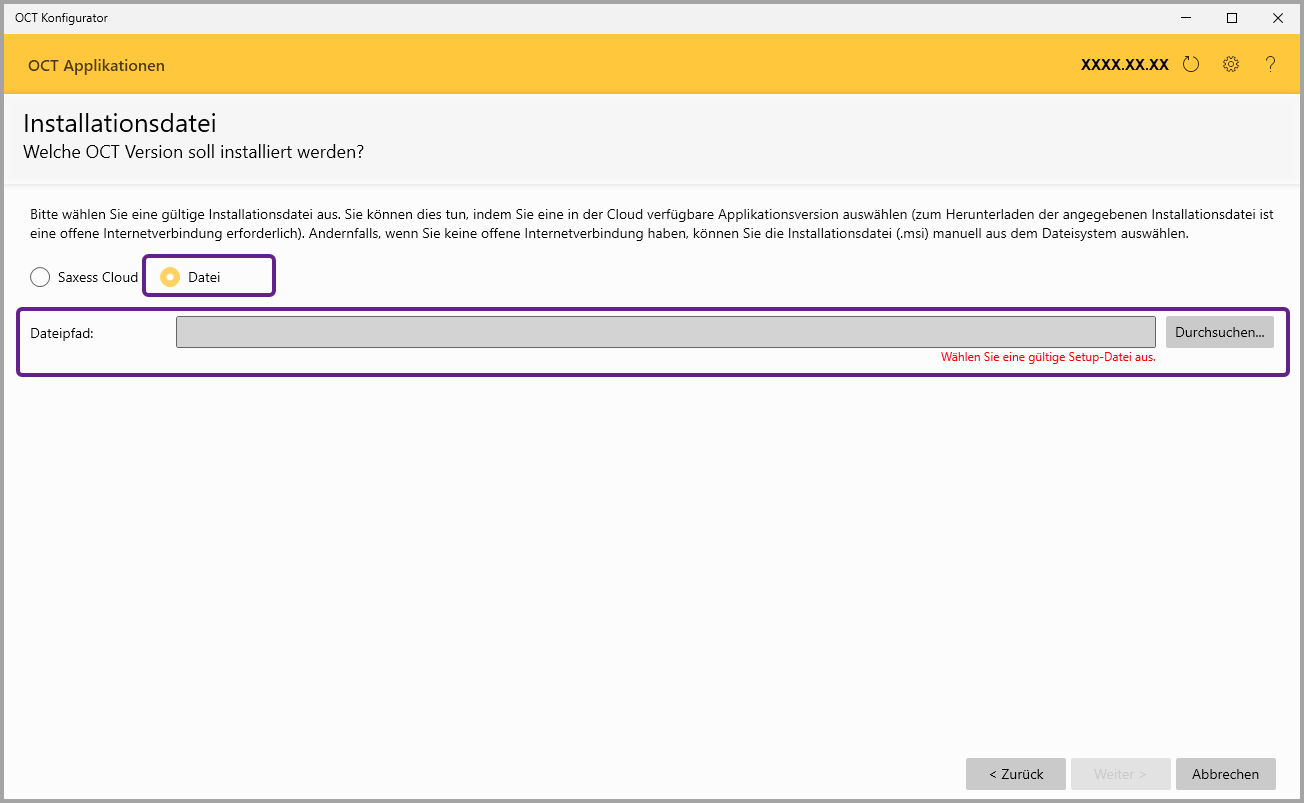1304x803 pixels.
Task: Click the greyed-out Weiter button
Action: coord(1121,774)
